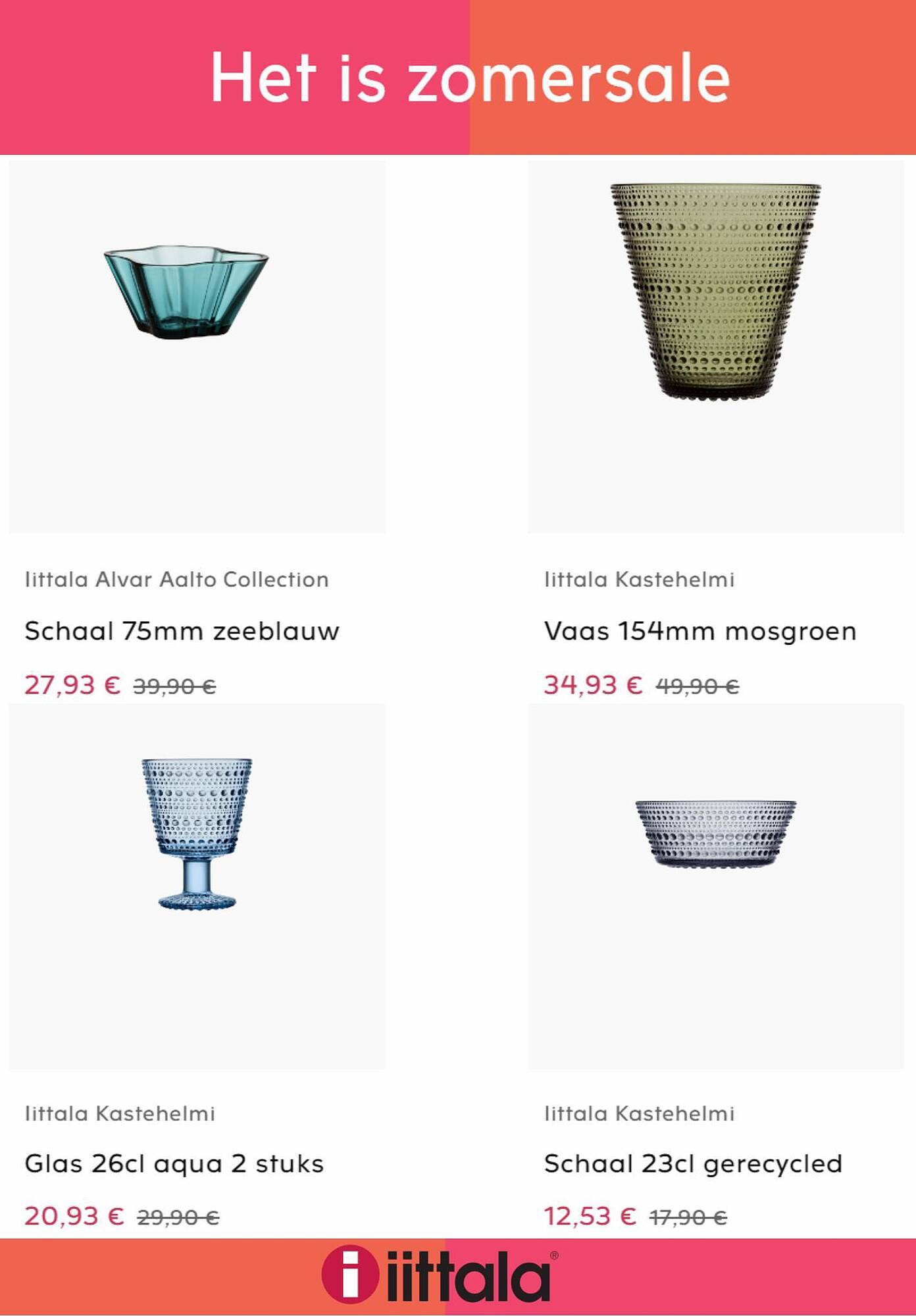Viewport: 916px width, 1316px height.
Task: Click the 34,93 € sale price
Action: point(593,685)
